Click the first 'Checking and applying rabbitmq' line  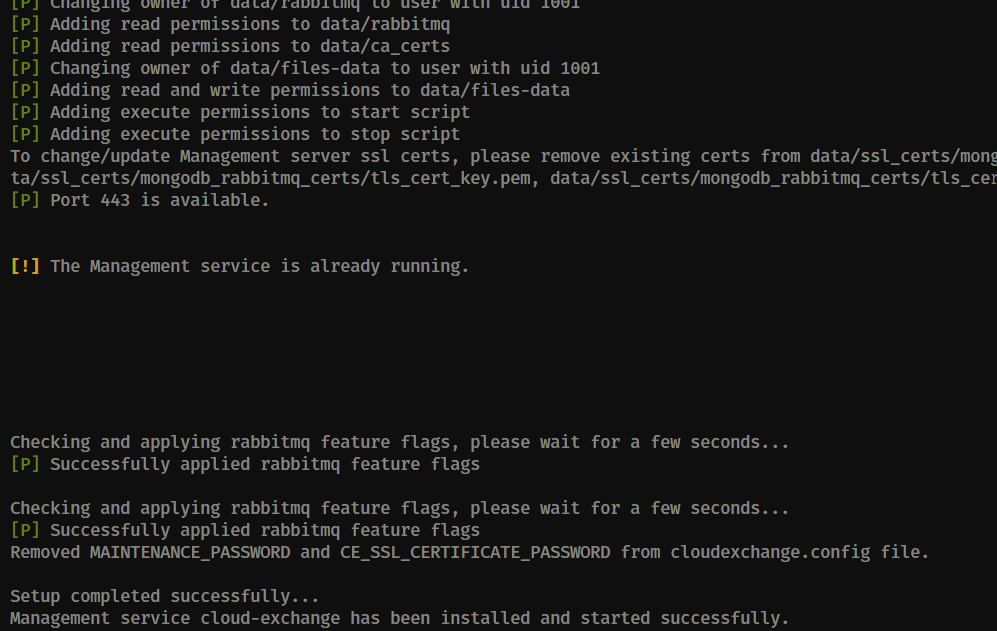pos(399,442)
